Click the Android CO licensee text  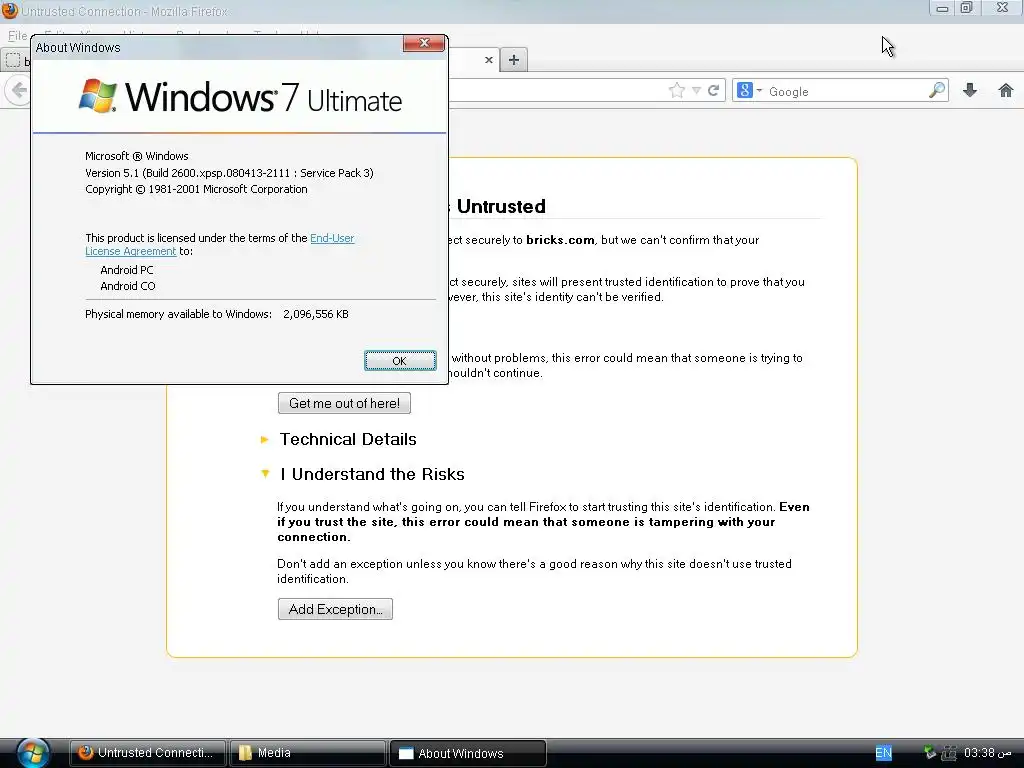128,286
